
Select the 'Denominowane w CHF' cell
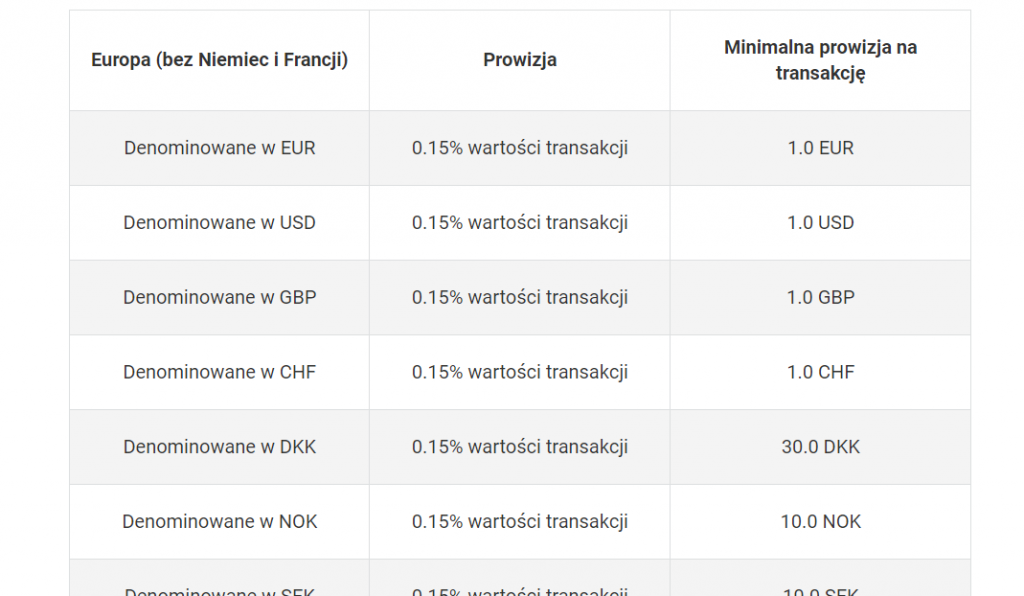pos(219,372)
